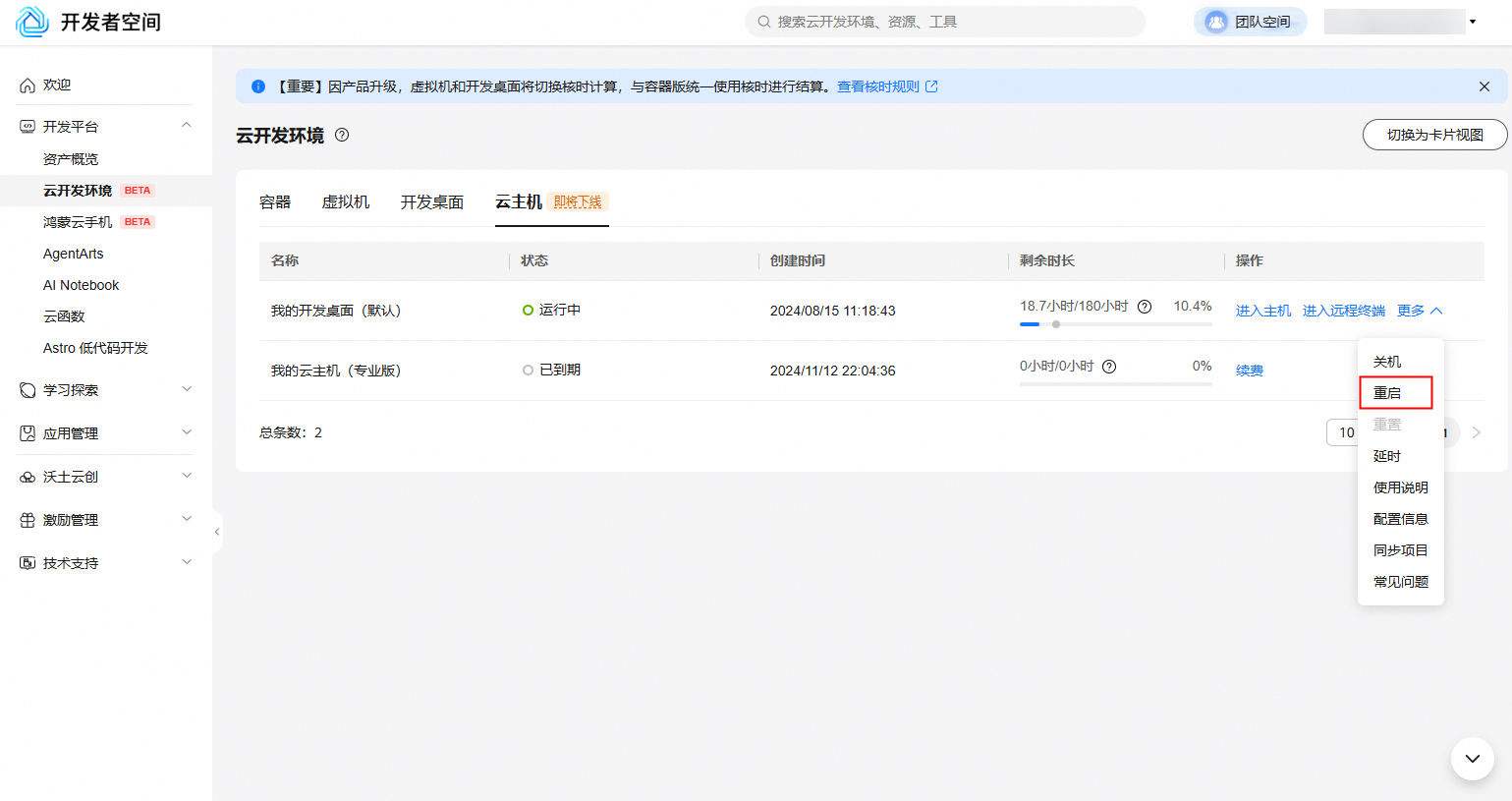Click the 团队空间 button
This screenshot has height=801, width=1512.
[1251, 22]
